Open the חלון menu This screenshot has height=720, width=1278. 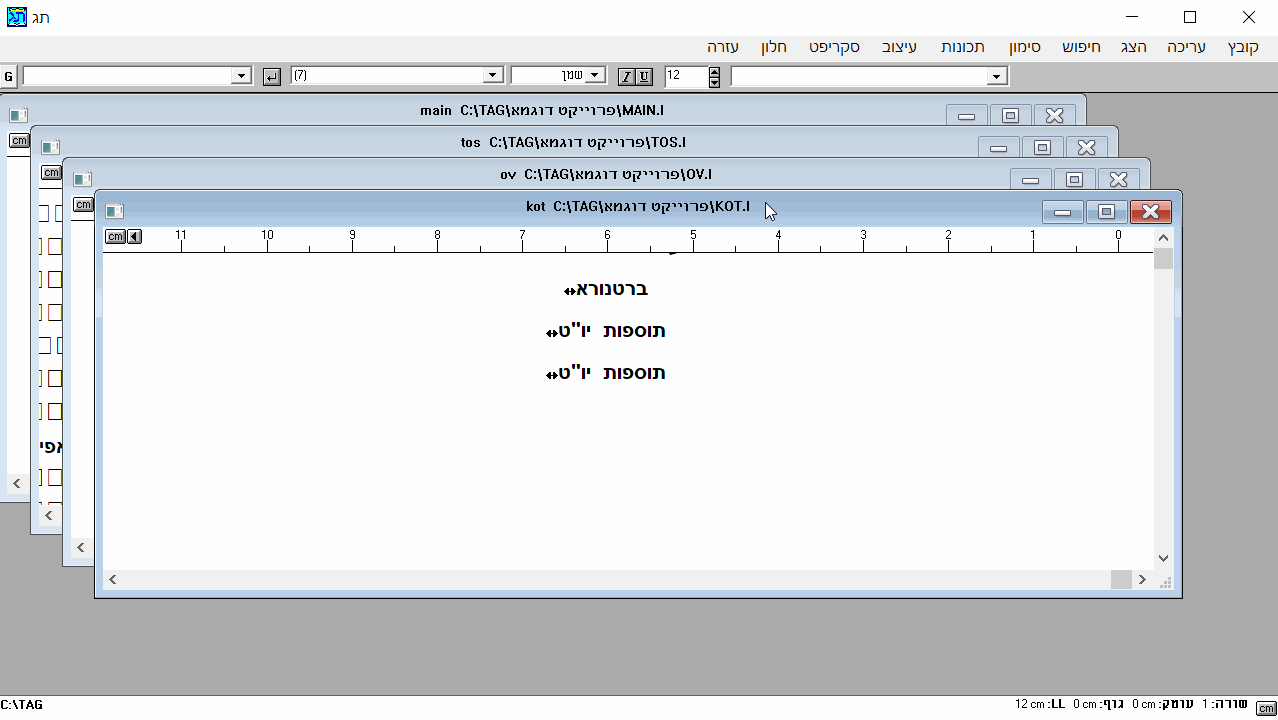point(774,47)
